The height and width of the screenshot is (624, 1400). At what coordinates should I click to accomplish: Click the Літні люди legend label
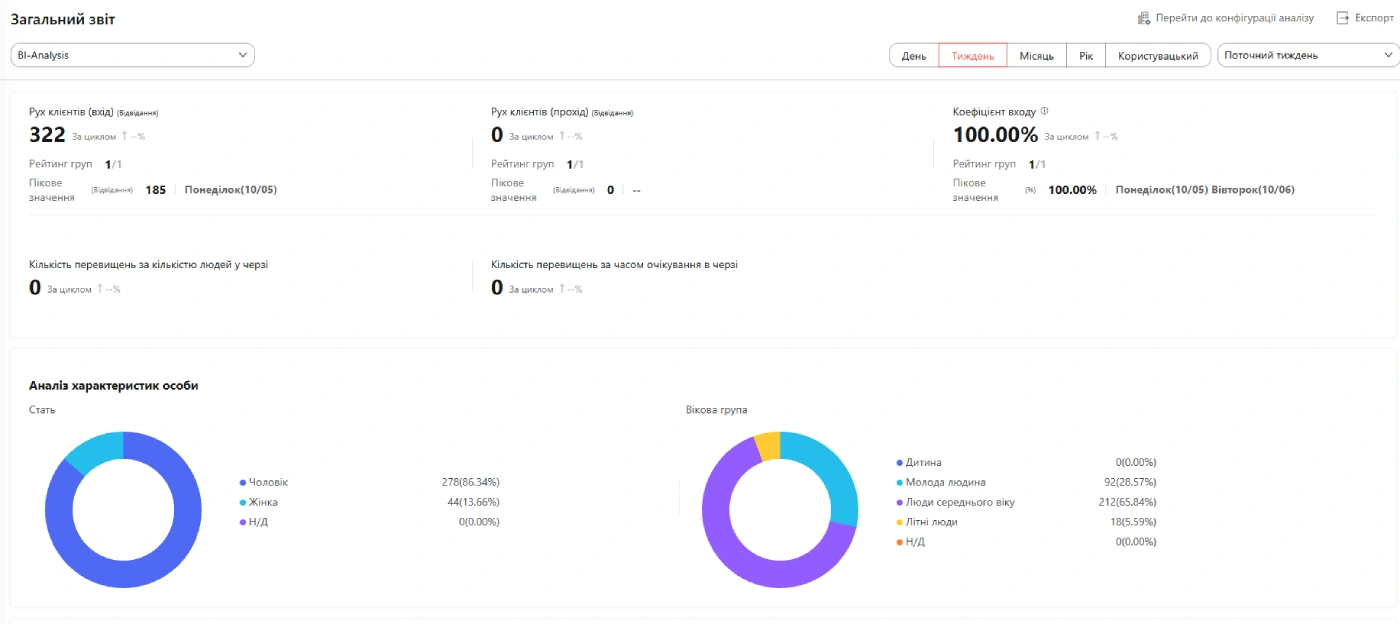pos(932,522)
